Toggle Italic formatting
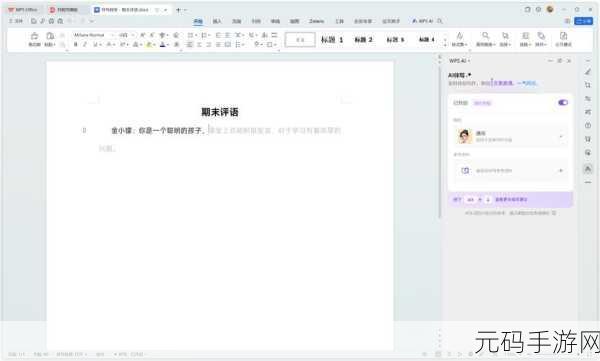 pos(85,45)
